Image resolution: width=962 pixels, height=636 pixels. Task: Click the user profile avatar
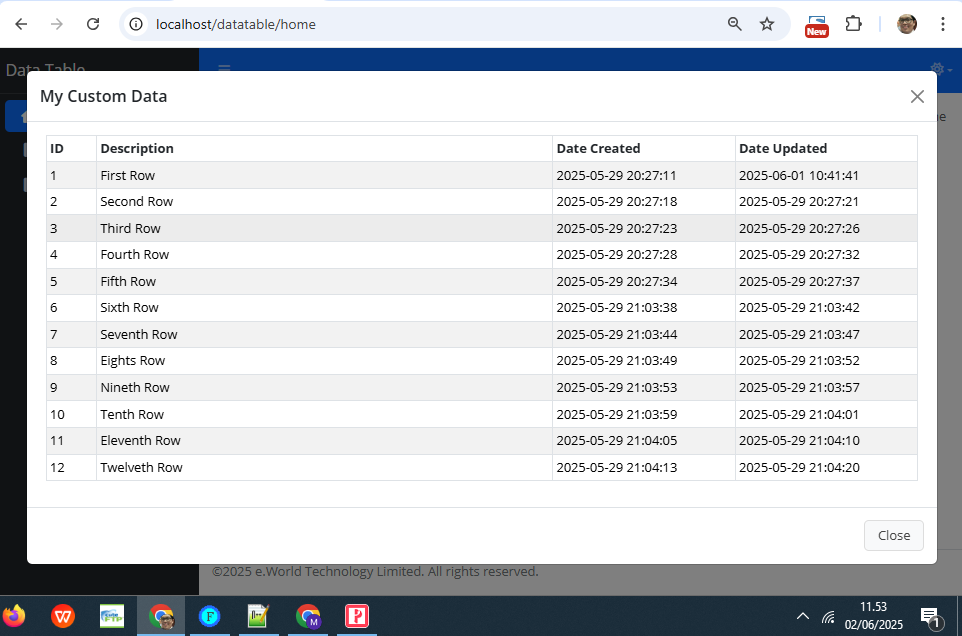(x=907, y=24)
